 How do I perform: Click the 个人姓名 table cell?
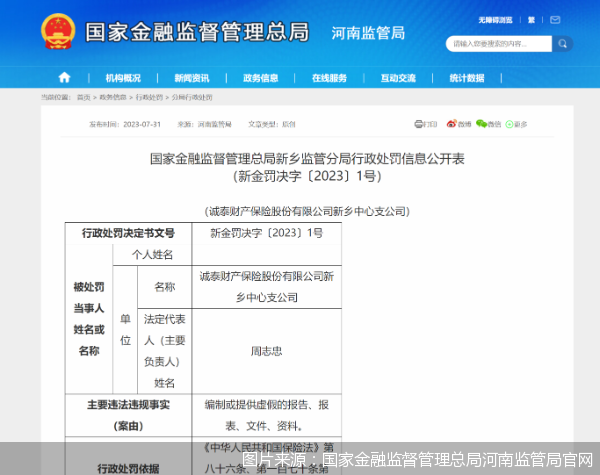[152, 255]
